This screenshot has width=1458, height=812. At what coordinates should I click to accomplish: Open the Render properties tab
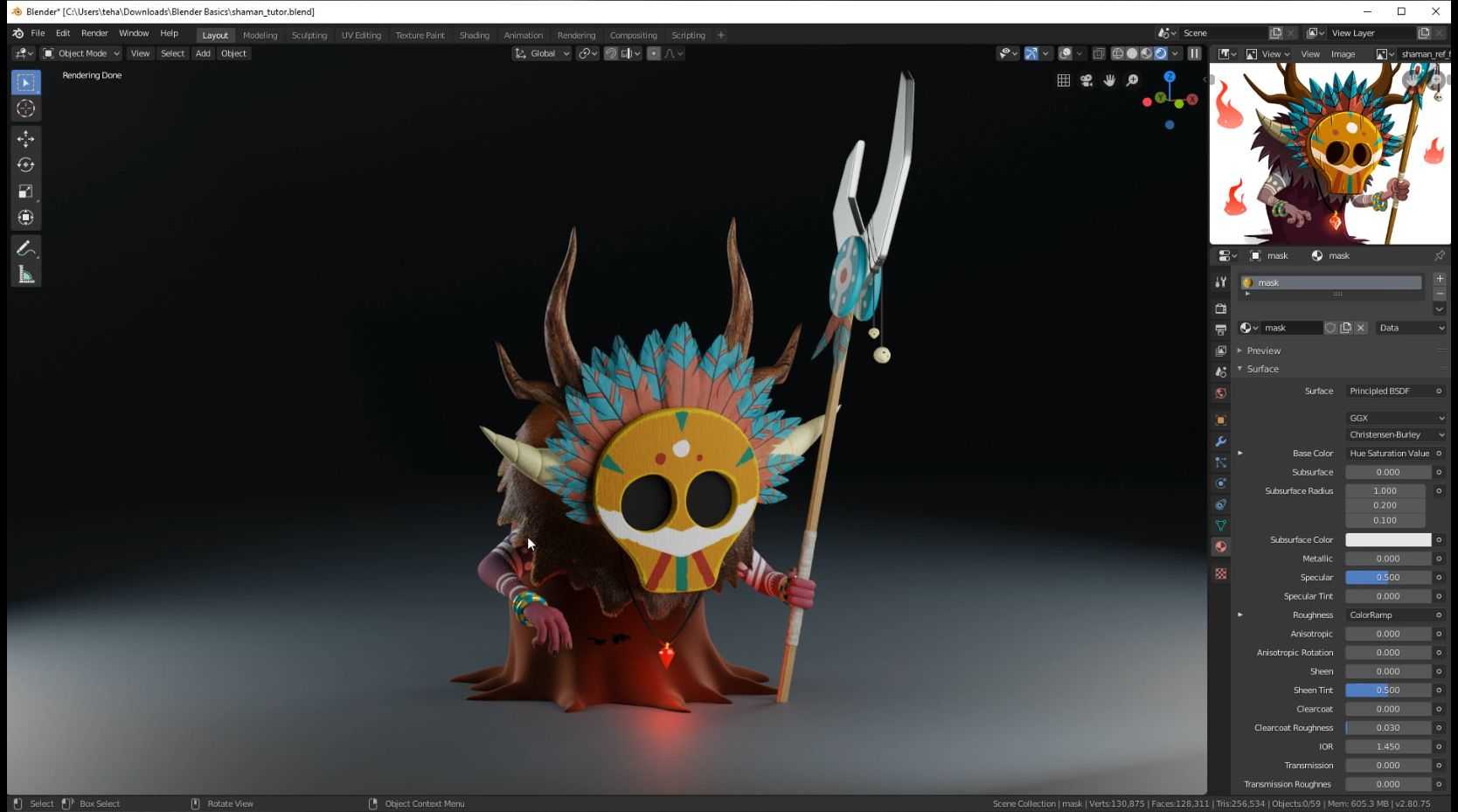[1221, 309]
